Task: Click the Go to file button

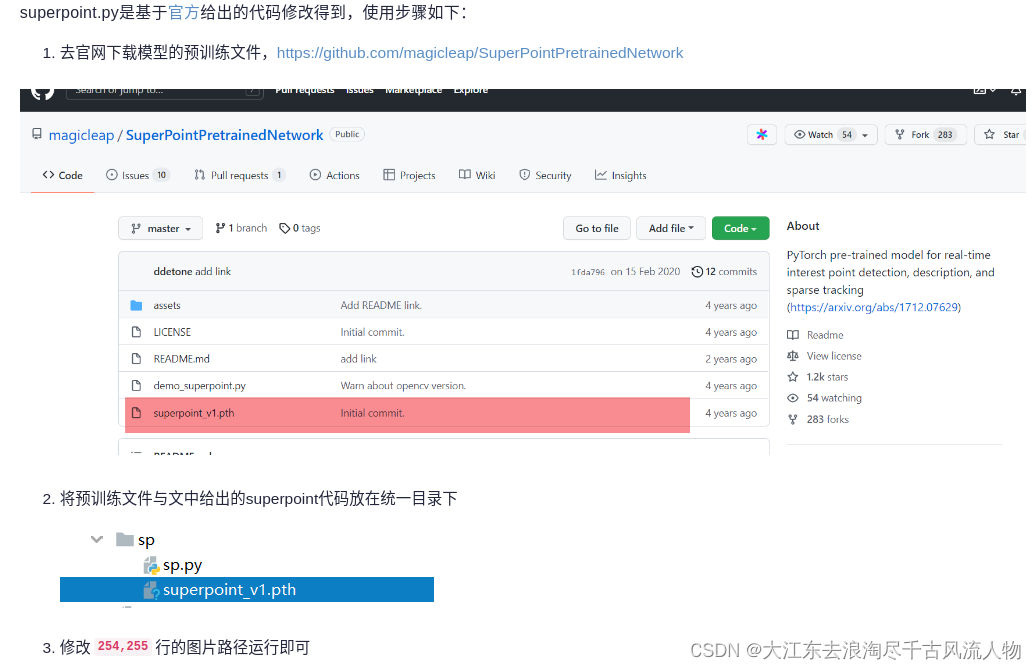Action: (x=597, y=228)
